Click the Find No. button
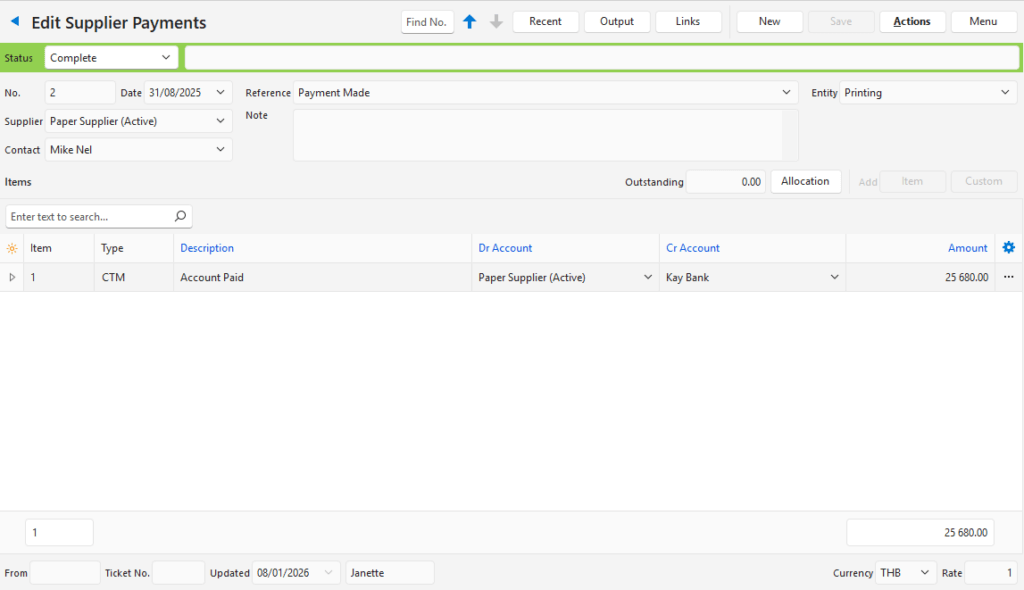The height and width of the screenshot is (590, 1024). [x=427, y=22]
